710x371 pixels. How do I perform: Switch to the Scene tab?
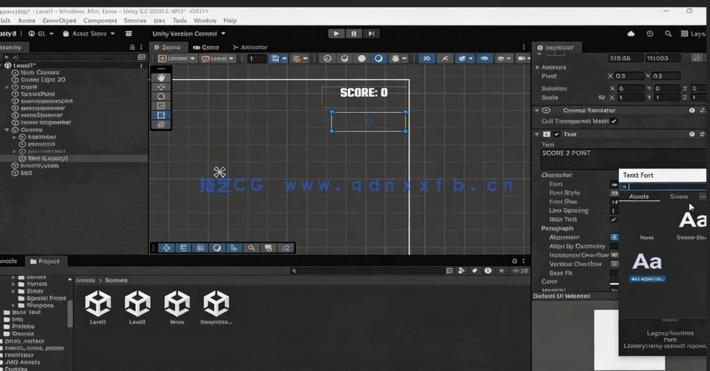tap(168, 47)
